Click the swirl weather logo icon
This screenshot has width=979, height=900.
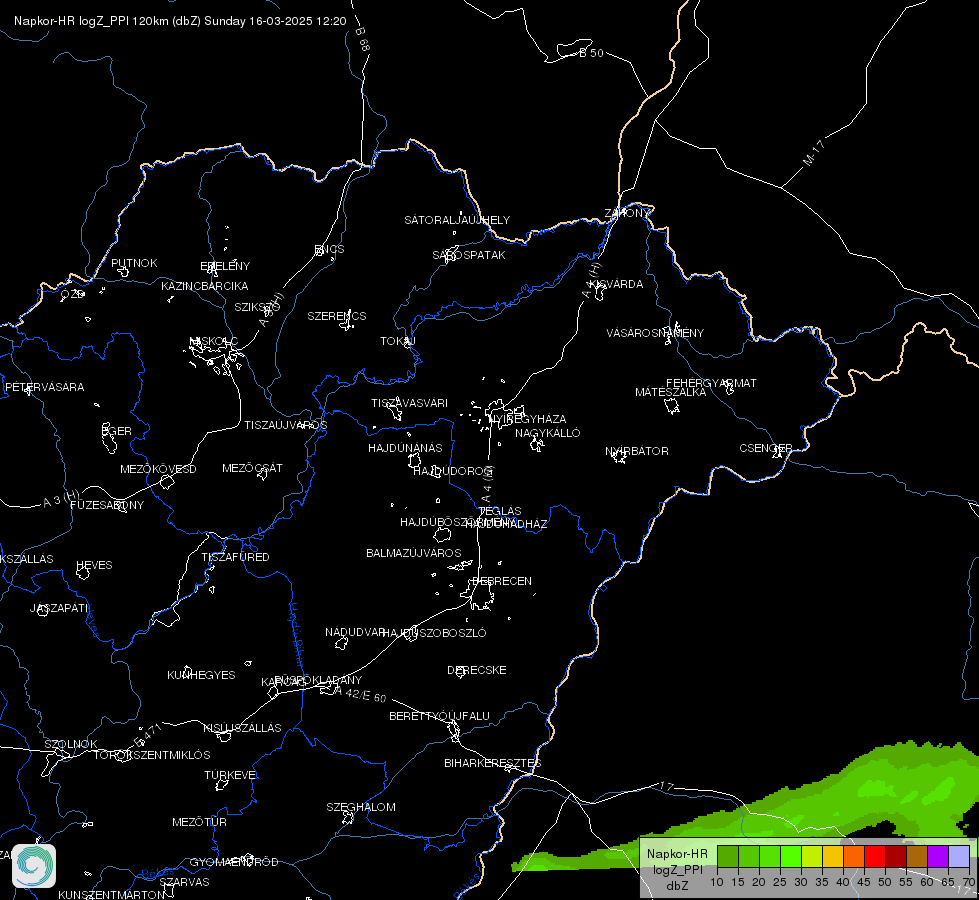coord(34,866)
